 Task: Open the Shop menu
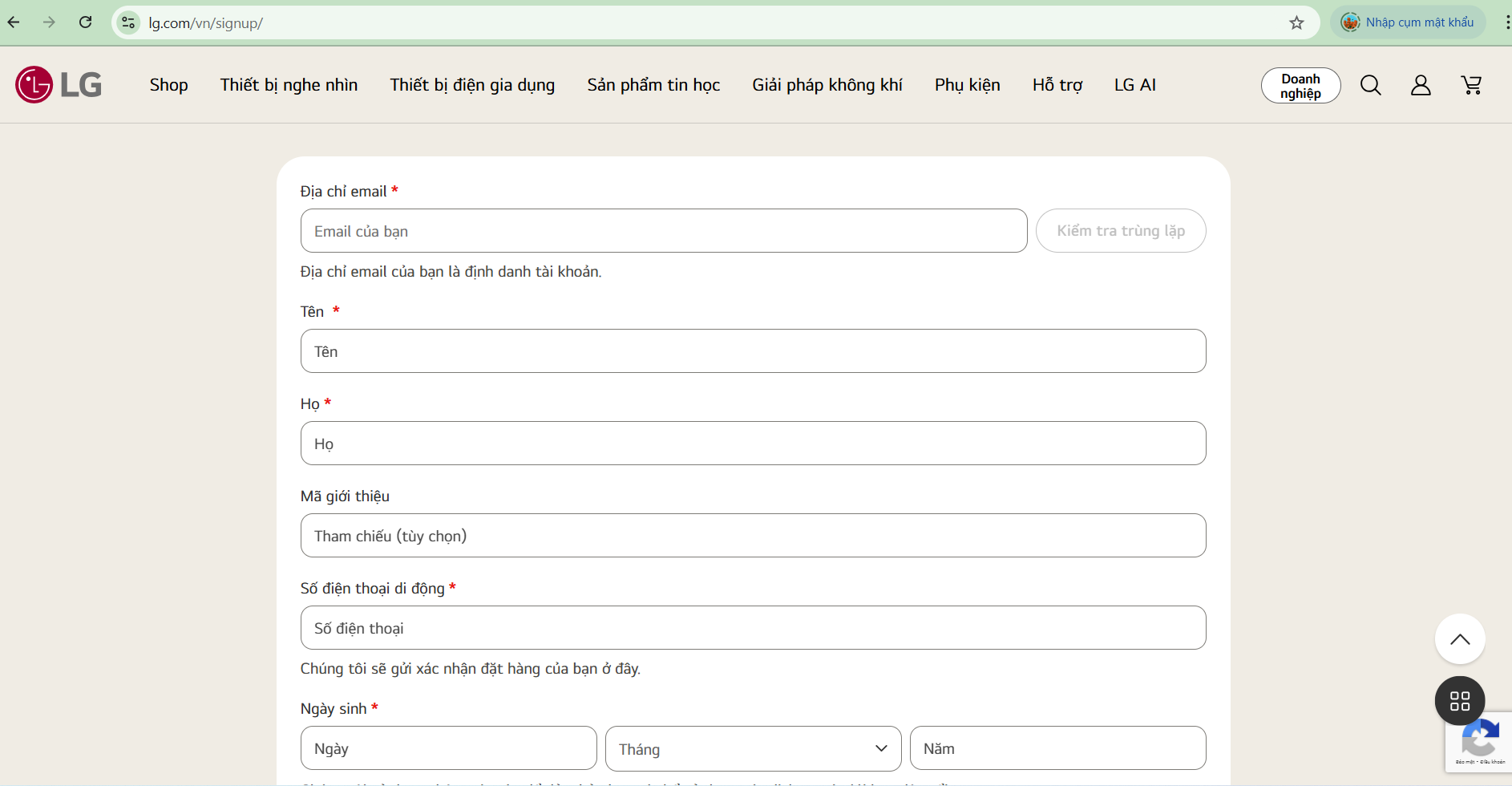pyautogui.click(x=168, y=85)
